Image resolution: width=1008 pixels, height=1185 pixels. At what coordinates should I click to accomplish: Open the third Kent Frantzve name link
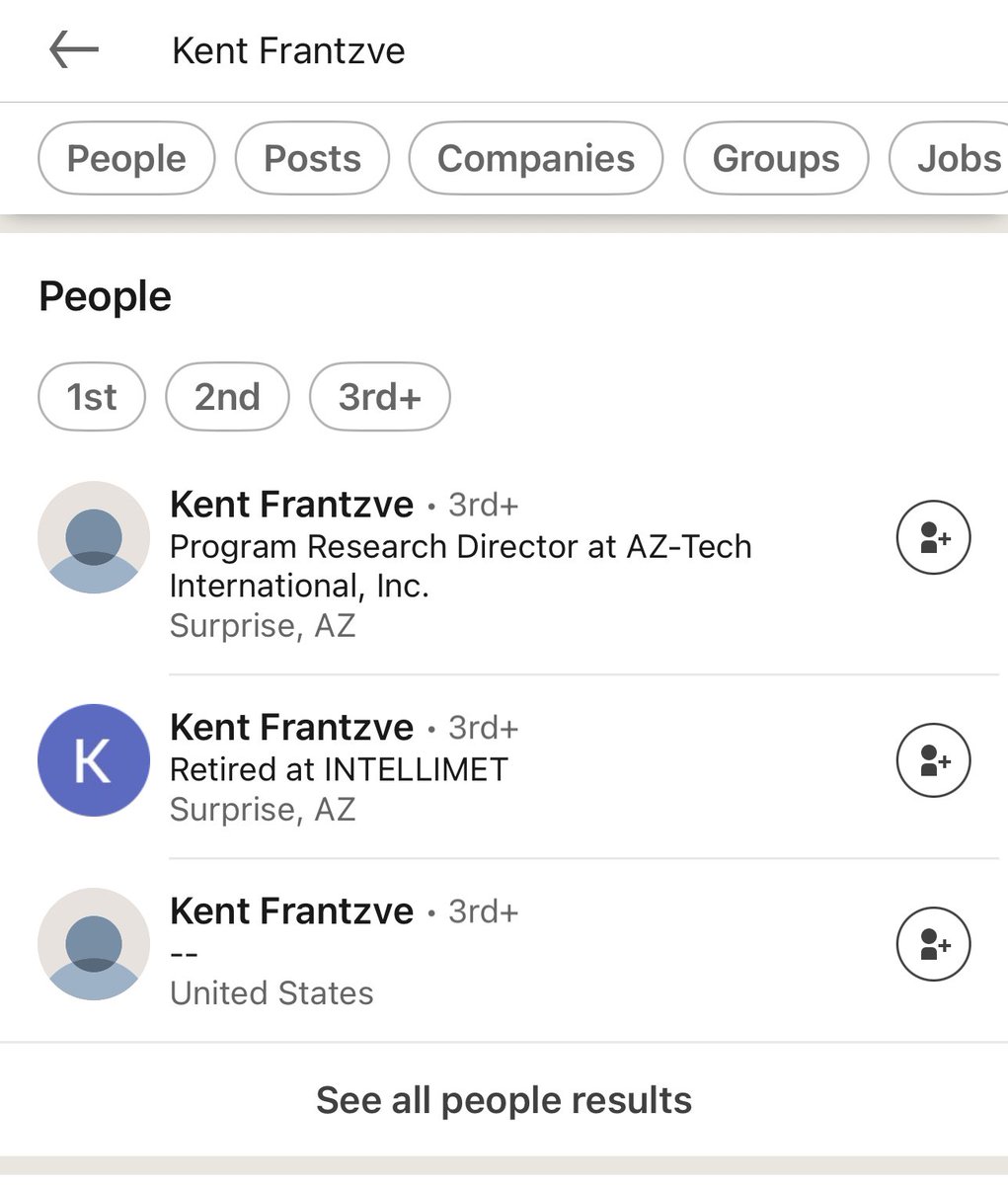(291, 911)
